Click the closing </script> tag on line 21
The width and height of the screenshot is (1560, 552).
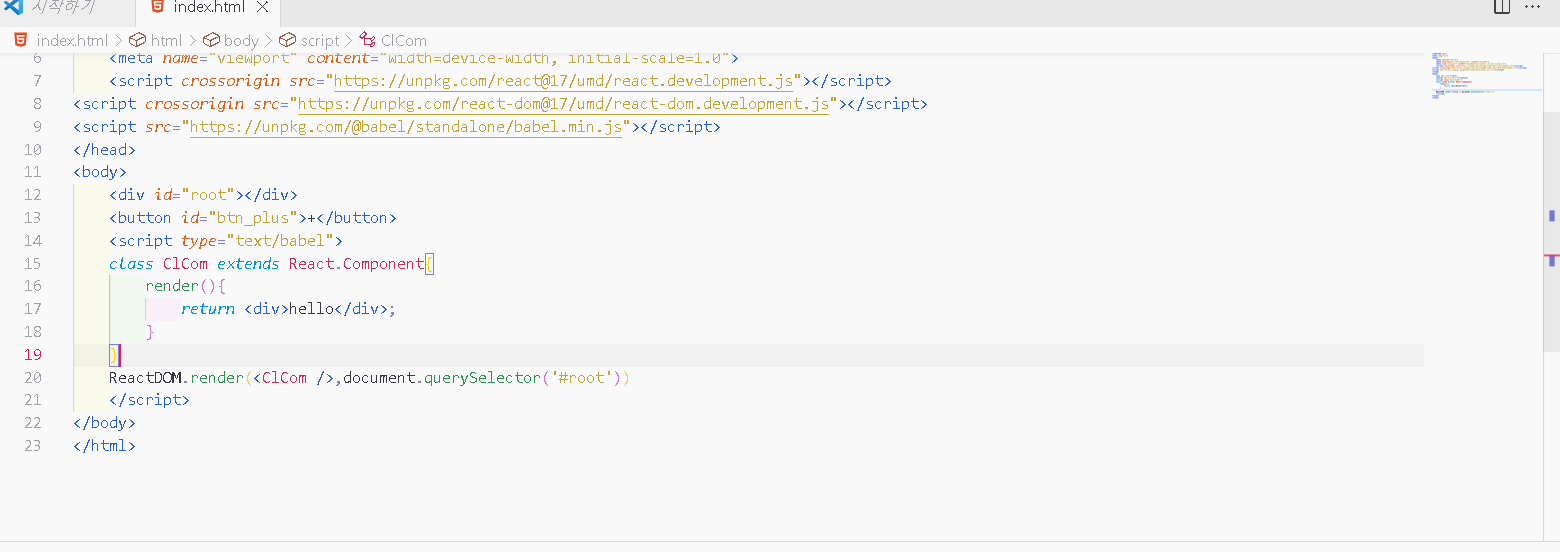tap(149, 400)
